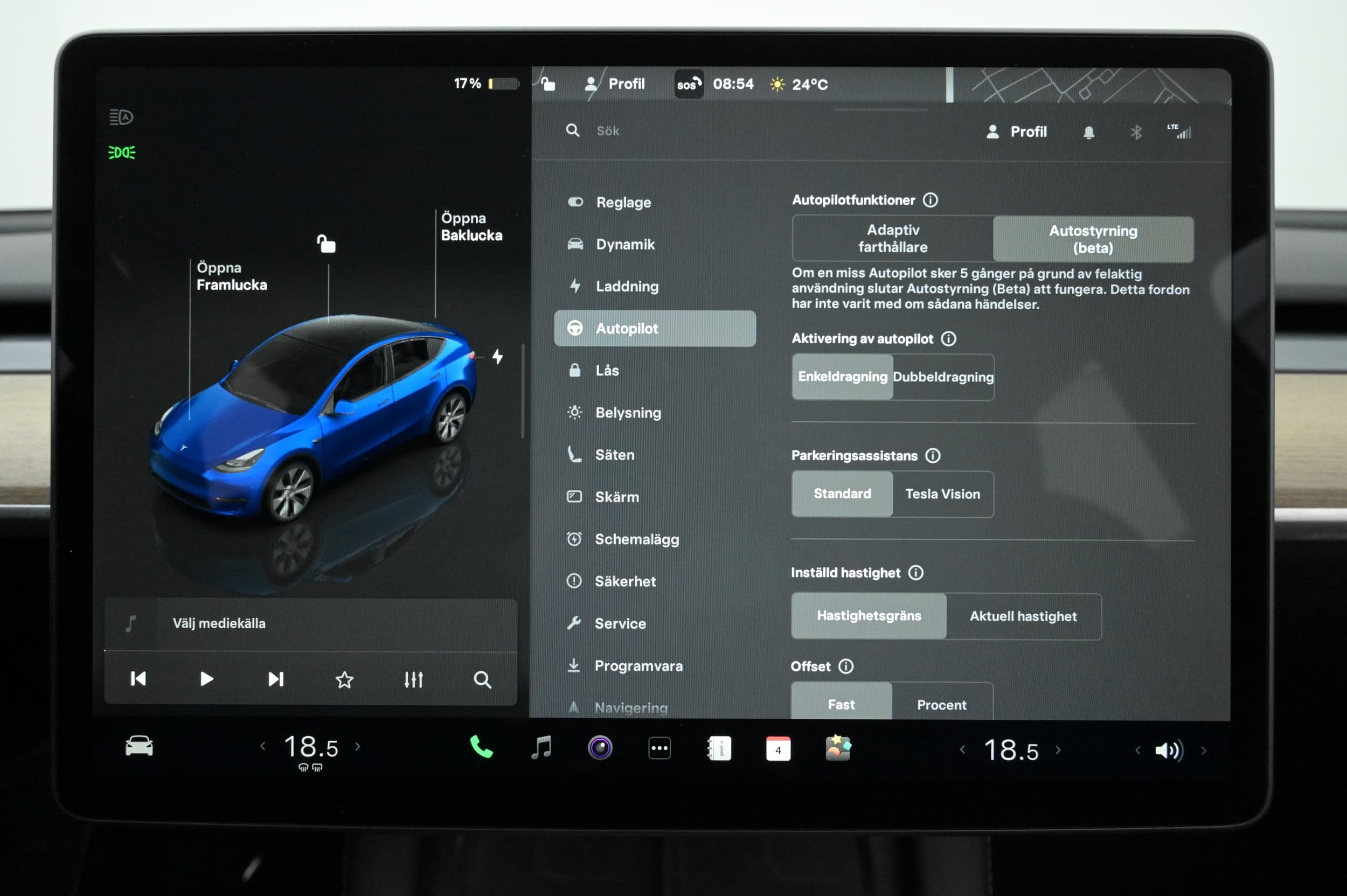Tap Profil in top status bar

pyautogui.click(x=614, y=84)
